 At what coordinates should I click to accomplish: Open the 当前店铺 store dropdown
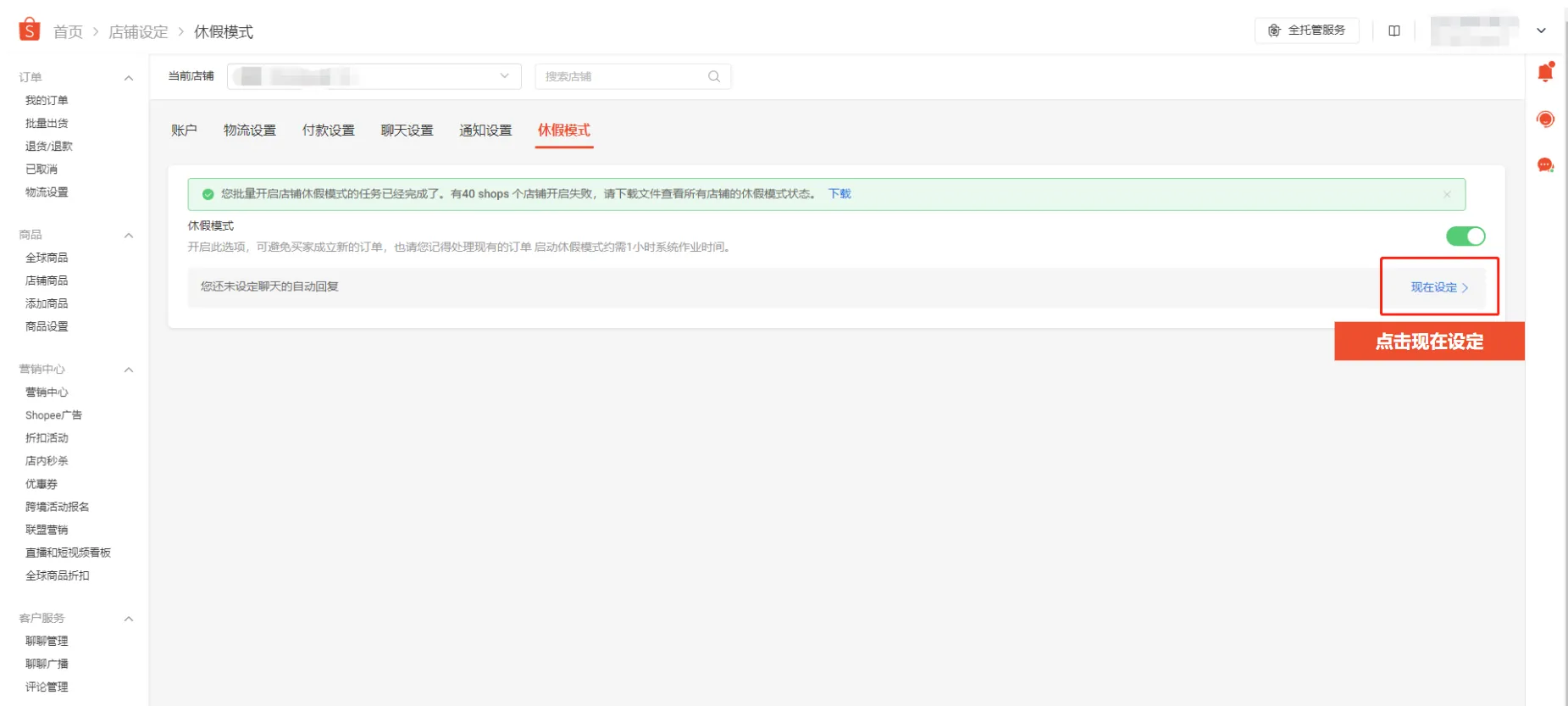click(x=374, y=76)
